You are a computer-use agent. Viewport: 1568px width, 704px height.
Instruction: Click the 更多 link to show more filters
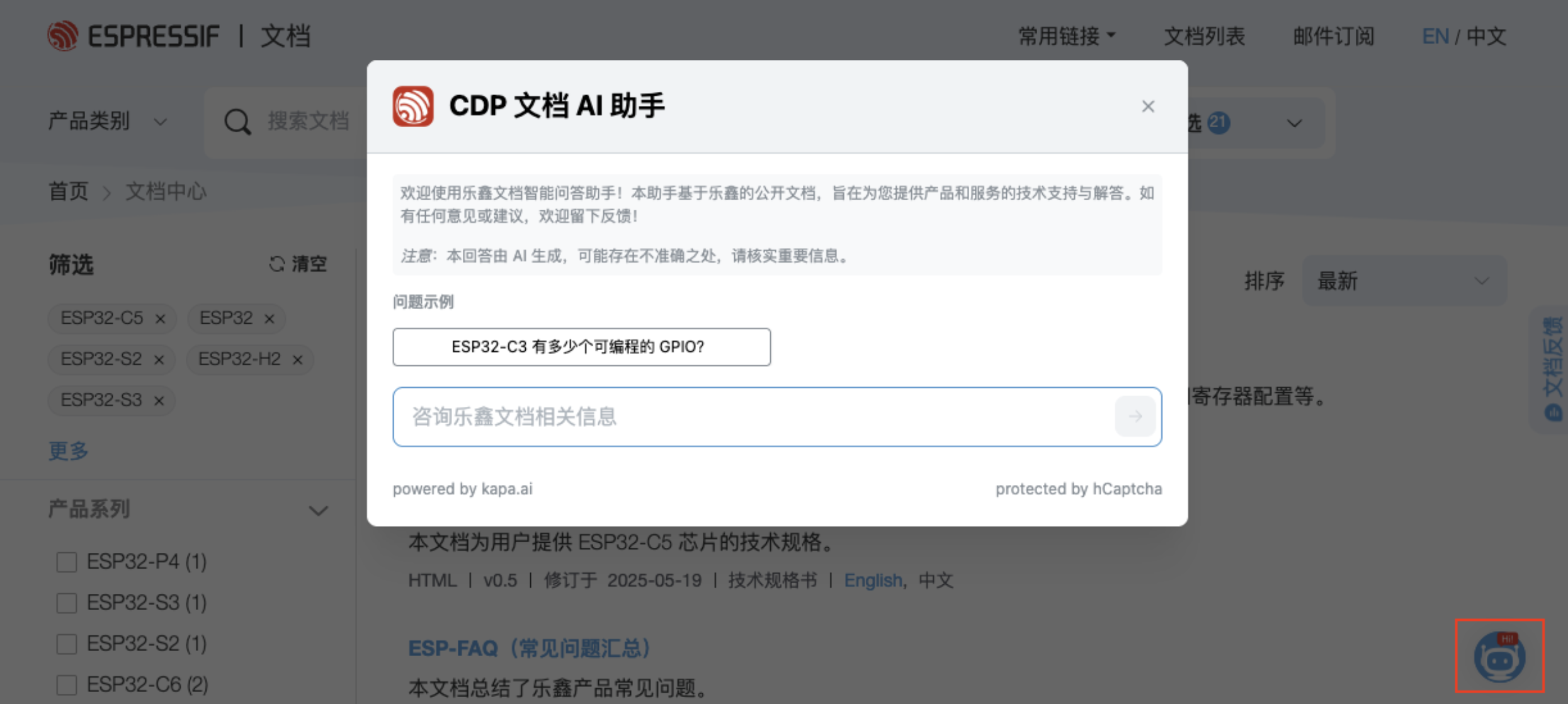(x=67, y=451)
